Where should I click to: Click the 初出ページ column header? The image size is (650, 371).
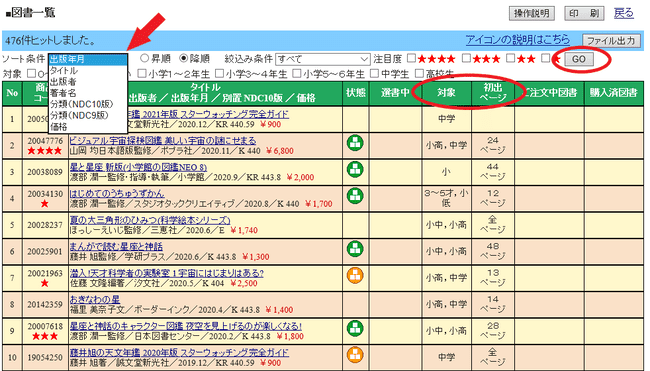click(493, 93)
